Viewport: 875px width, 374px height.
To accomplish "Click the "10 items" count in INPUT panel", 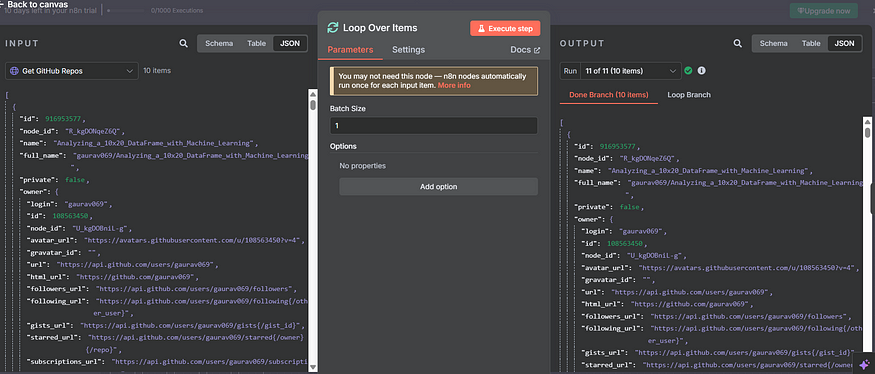I will tap(157, 71).
